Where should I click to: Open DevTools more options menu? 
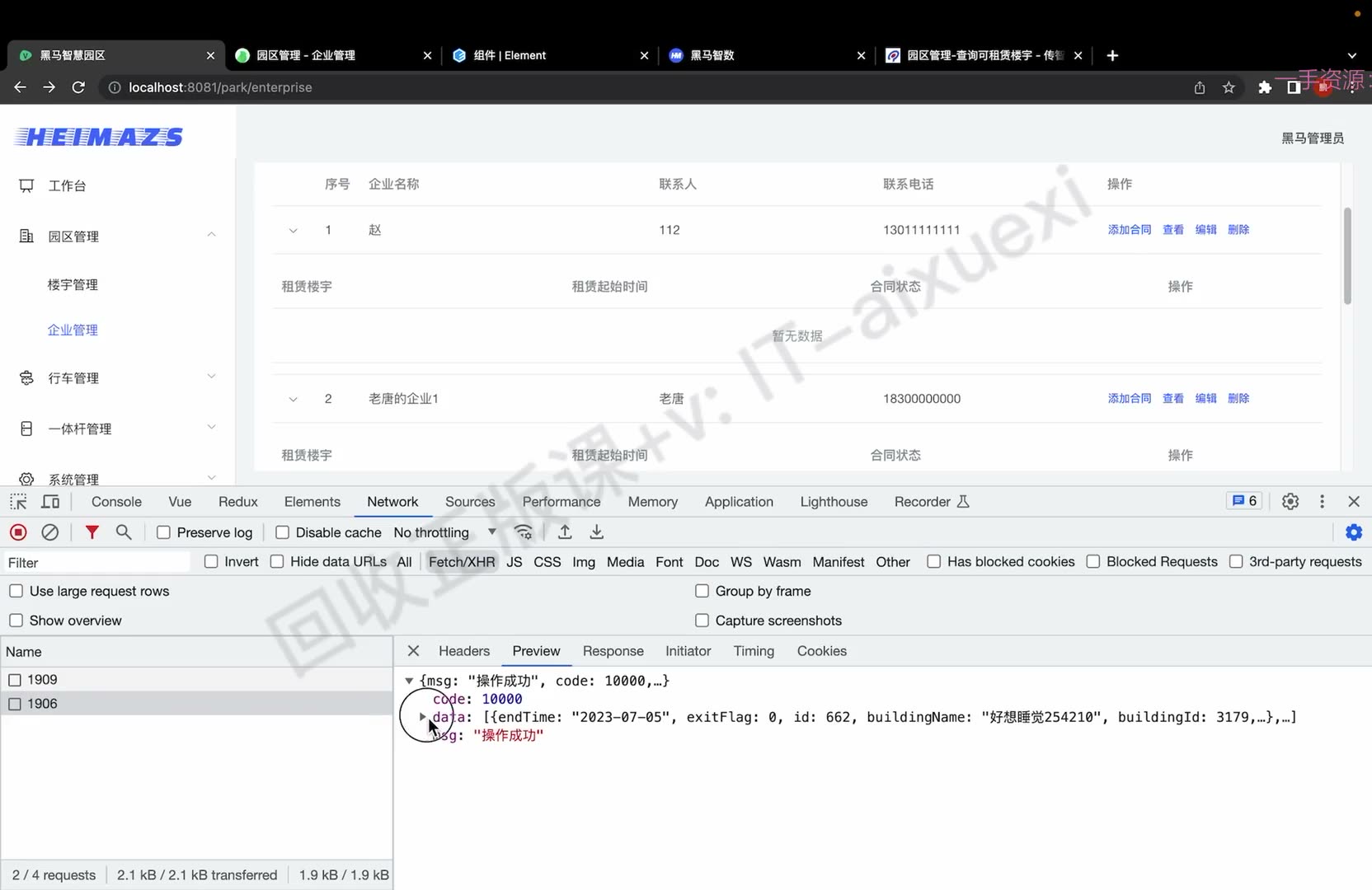(1323, 502)
